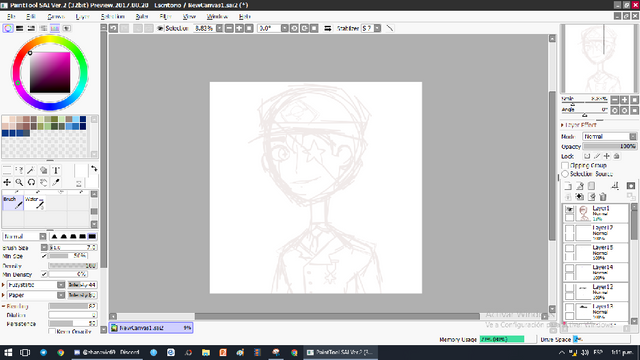This screenshot has width=640, height=360.
Task: Zoom in with the navigator plus button
Action: click(x=624, y=100)
